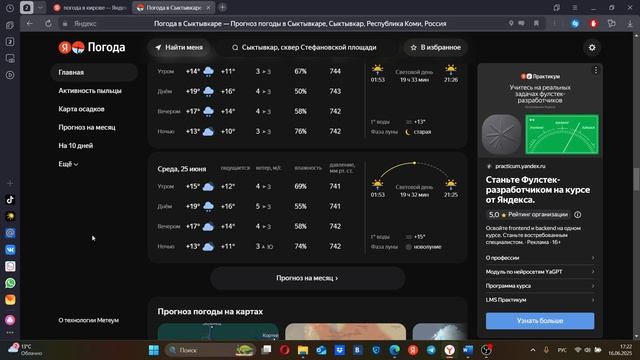Screen dimensions: 640x360
Task: Open the taskbar clock and date
Action: tap(620, 350)
